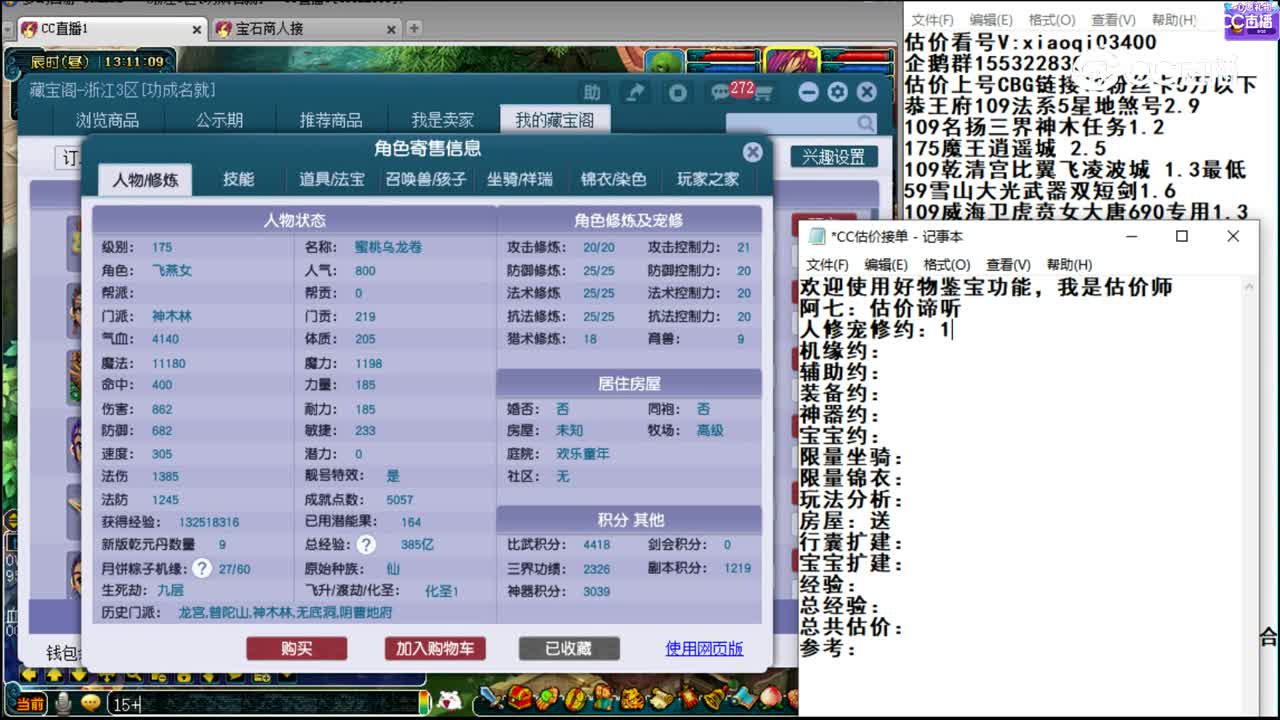Click the green character avatar at the top

[x=663, y=62]
